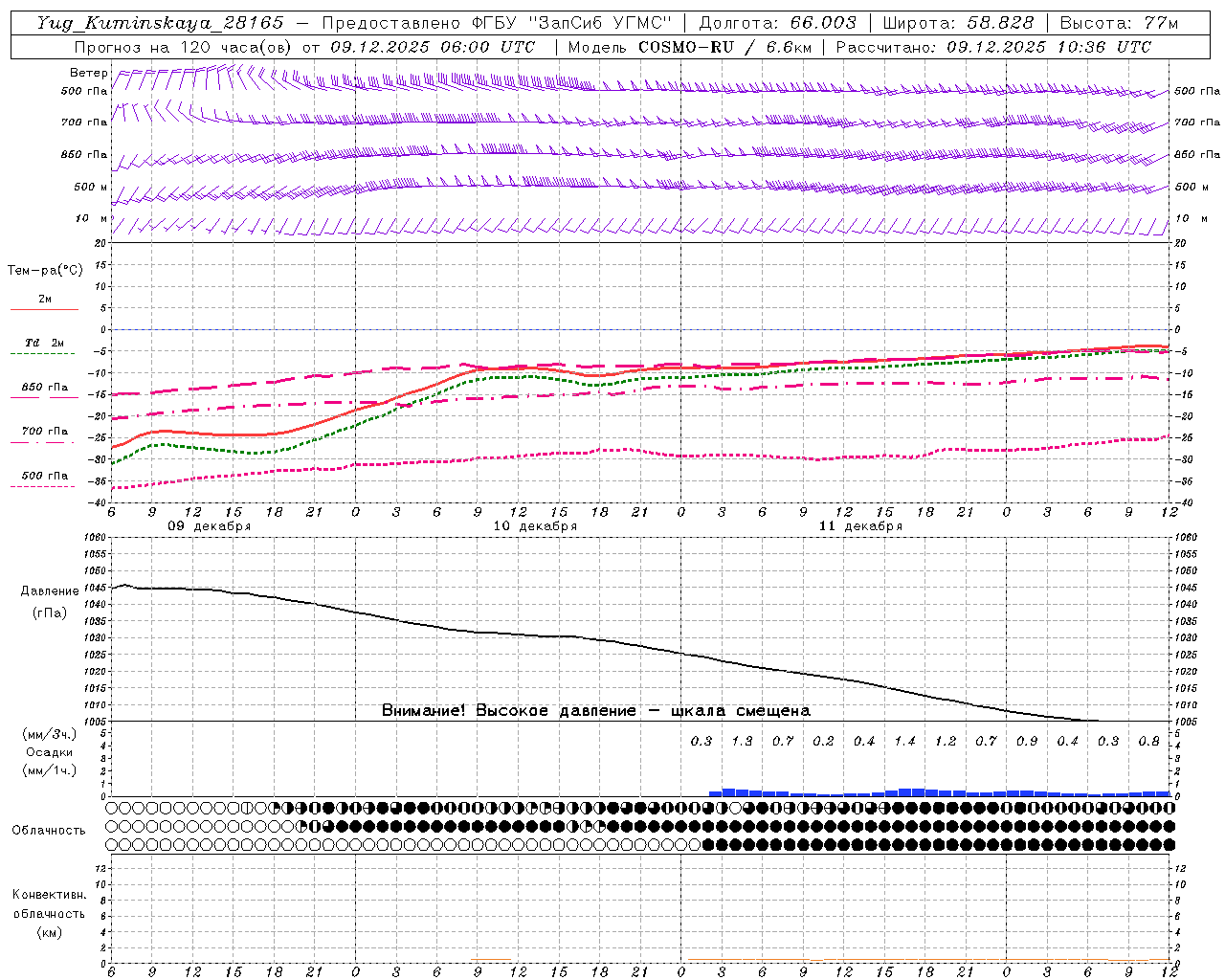
Task: Select the 'Осадки' precipitation label
Action: tap(50, 752)
